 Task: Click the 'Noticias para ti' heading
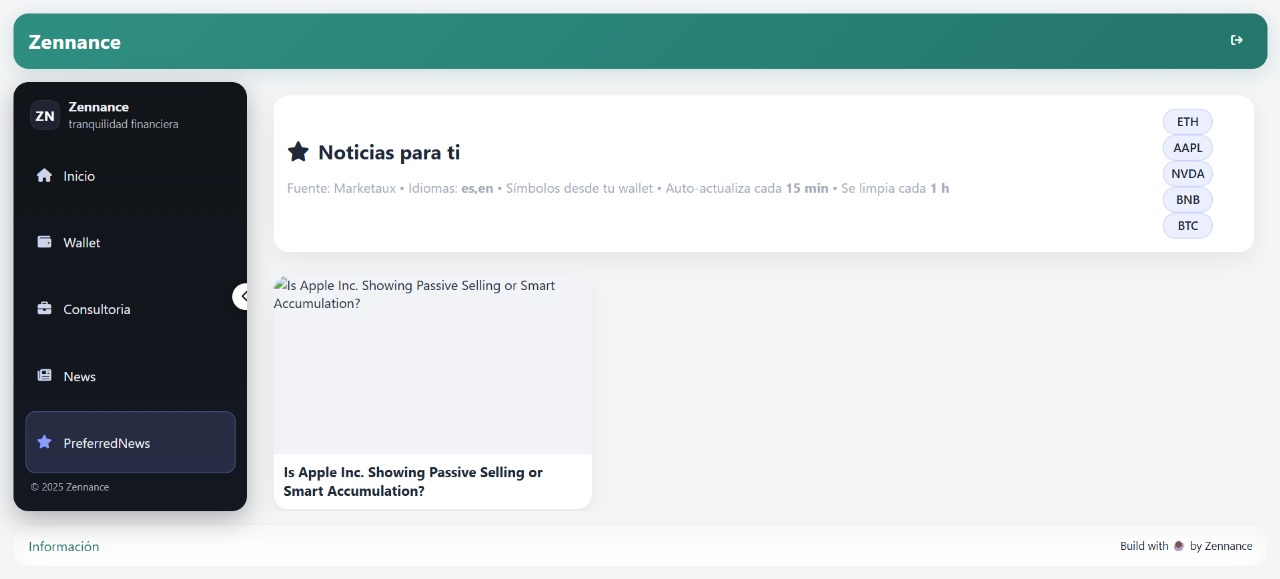click(x=389, y=152)
